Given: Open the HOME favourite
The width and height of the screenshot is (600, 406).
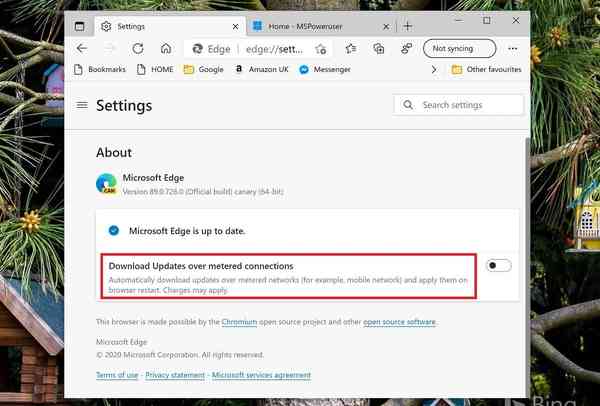Looking at the screenshot, I should [155, 69].
